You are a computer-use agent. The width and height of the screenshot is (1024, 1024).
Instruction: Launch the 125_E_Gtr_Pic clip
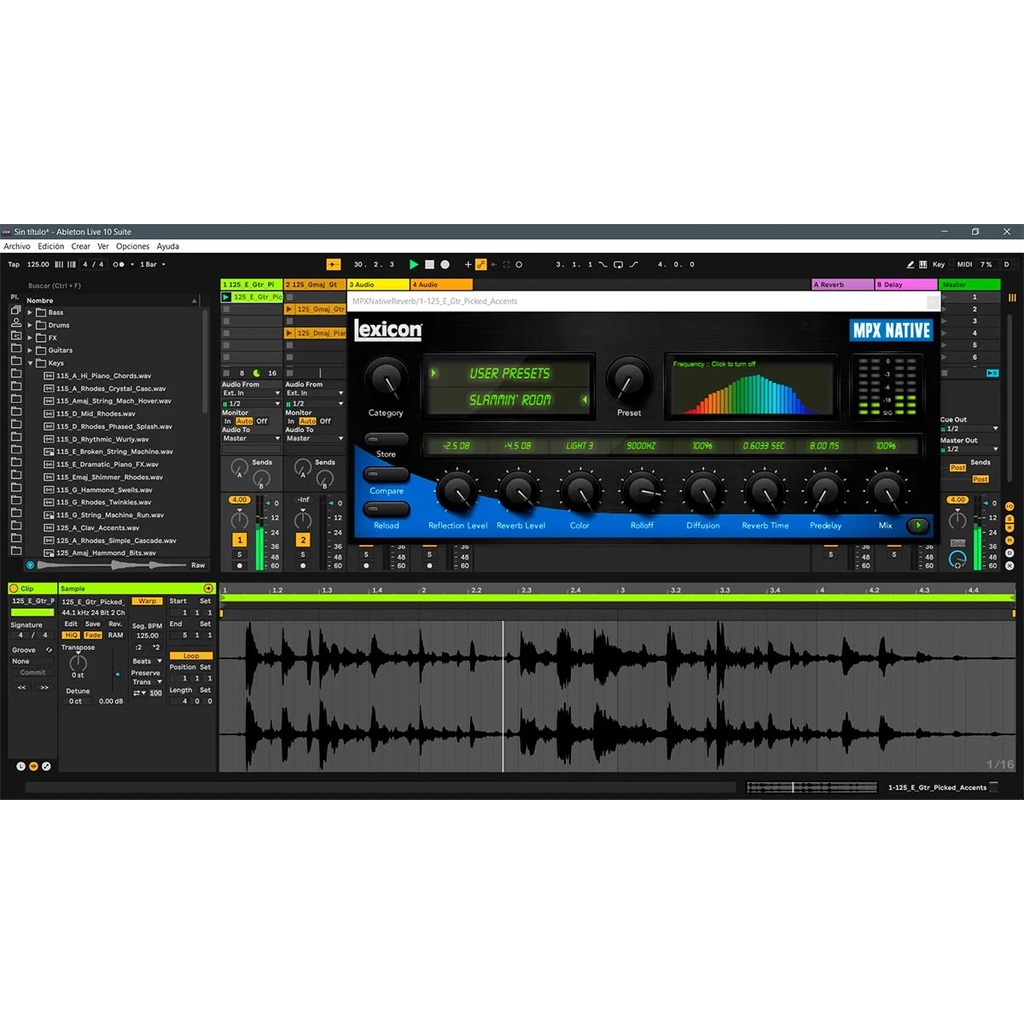(226, 297)
